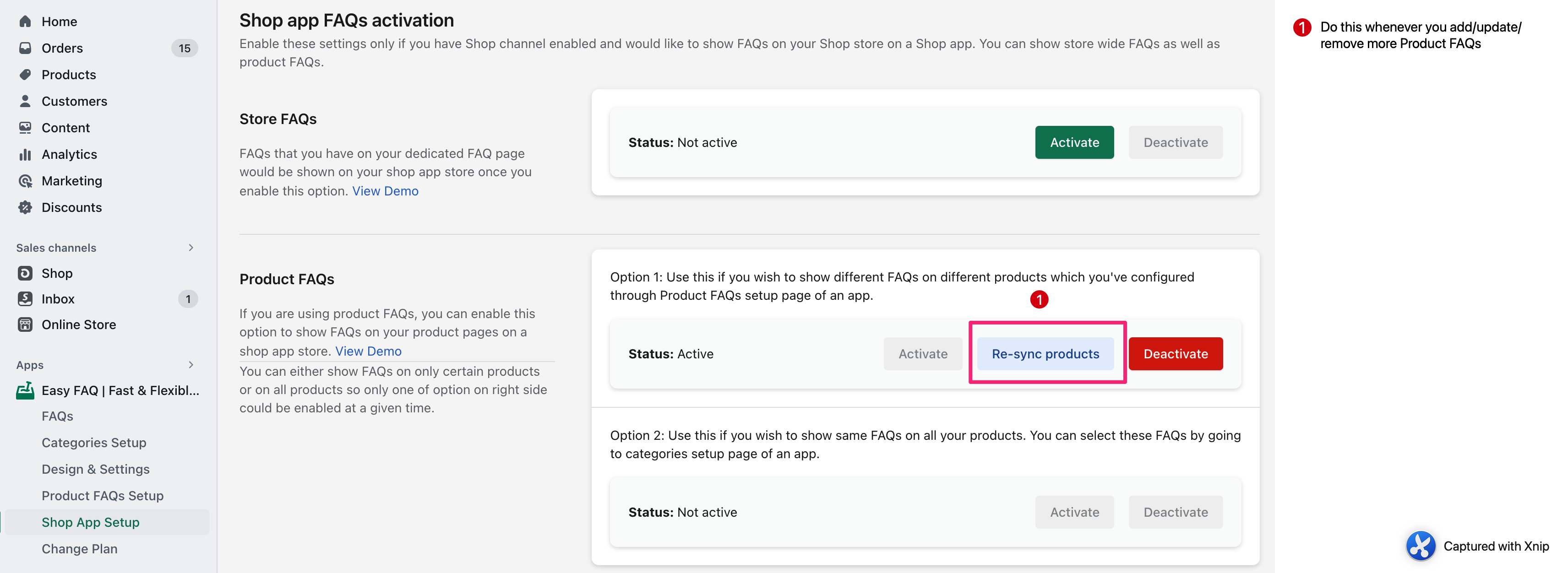The height and width of the screenshot is (573, 1568).
Task: Expand the Apps section chevron
Action: click(x=191, y=365)
